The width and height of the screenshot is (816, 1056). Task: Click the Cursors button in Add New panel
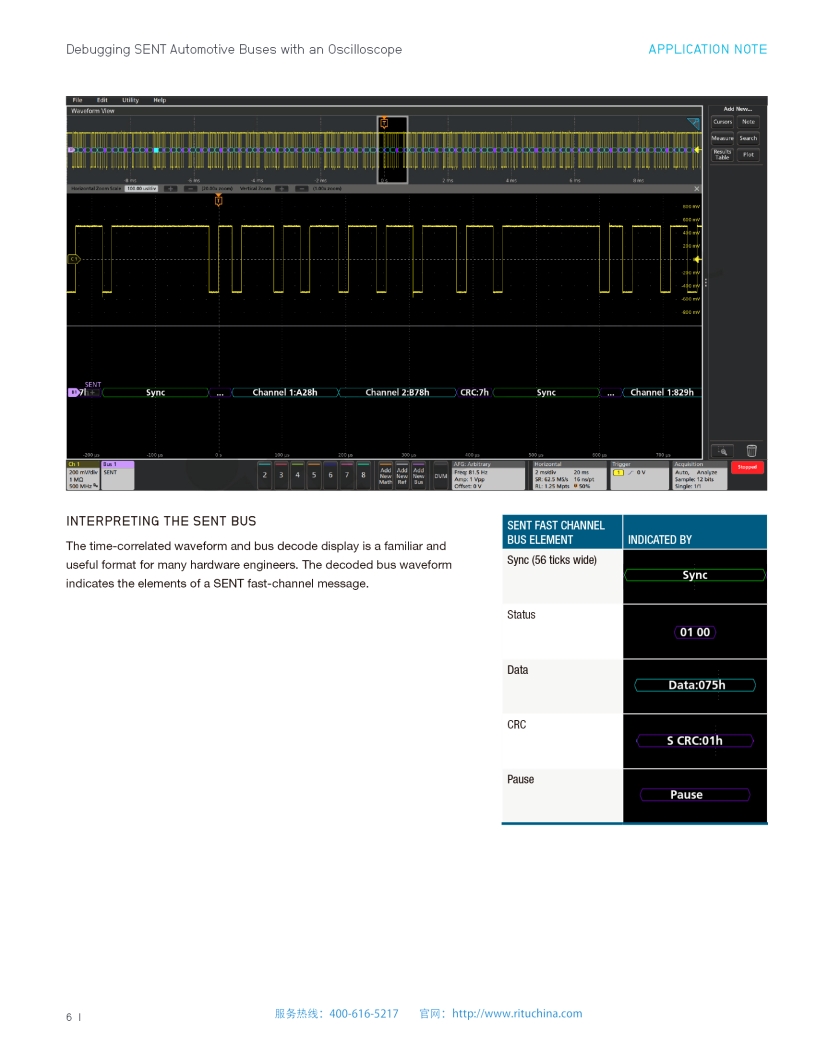click(x=722, y=122)
